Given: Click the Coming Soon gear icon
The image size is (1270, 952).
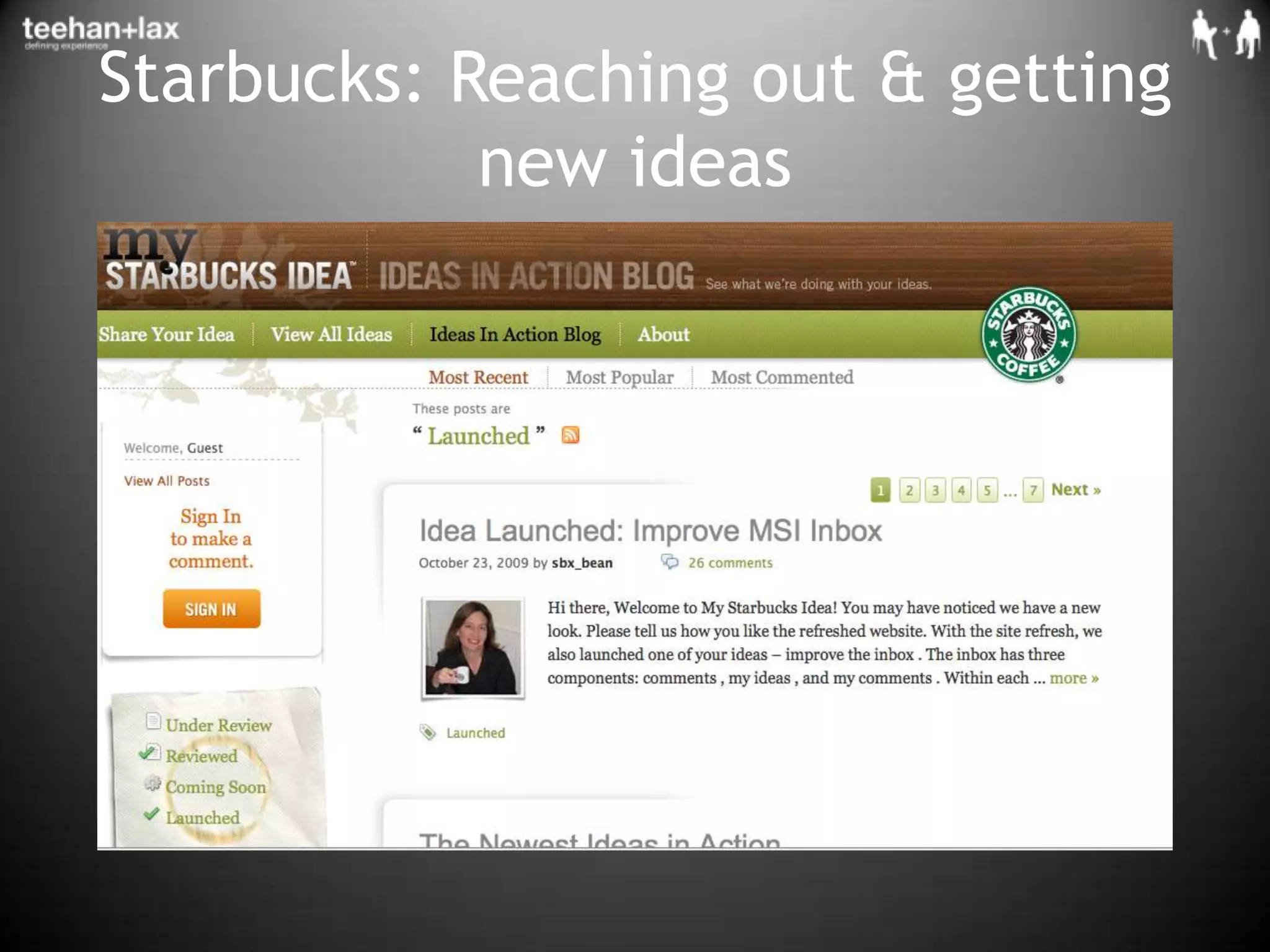Looking at the screenshot, I should coord(153,783).
